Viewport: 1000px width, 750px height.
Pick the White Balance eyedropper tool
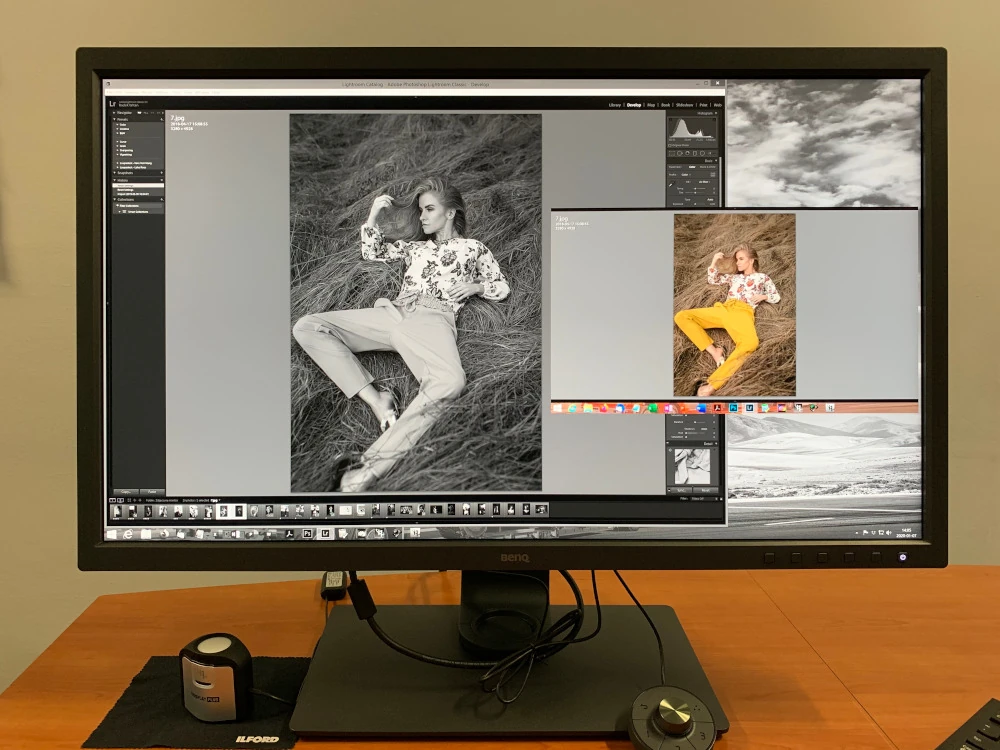coord(672,186)
